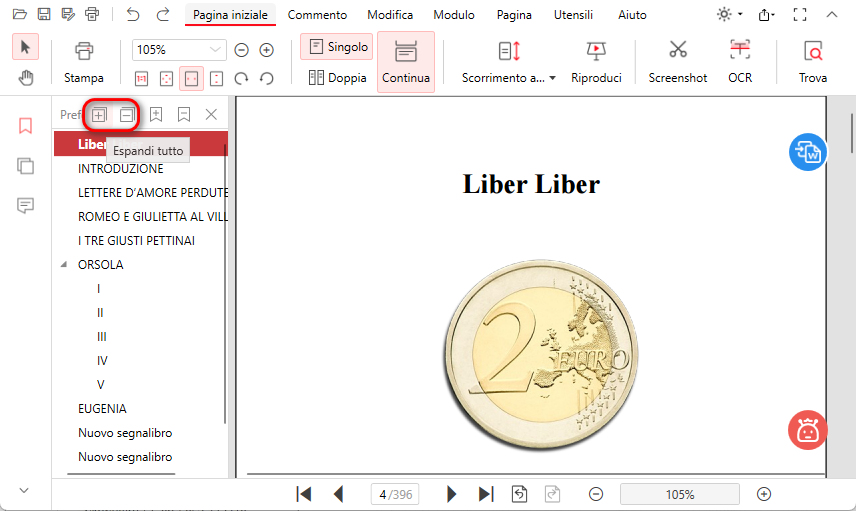This screenshot has width=856, height=511.
Task: Select Doppia page layout
Action: (337, 78)
